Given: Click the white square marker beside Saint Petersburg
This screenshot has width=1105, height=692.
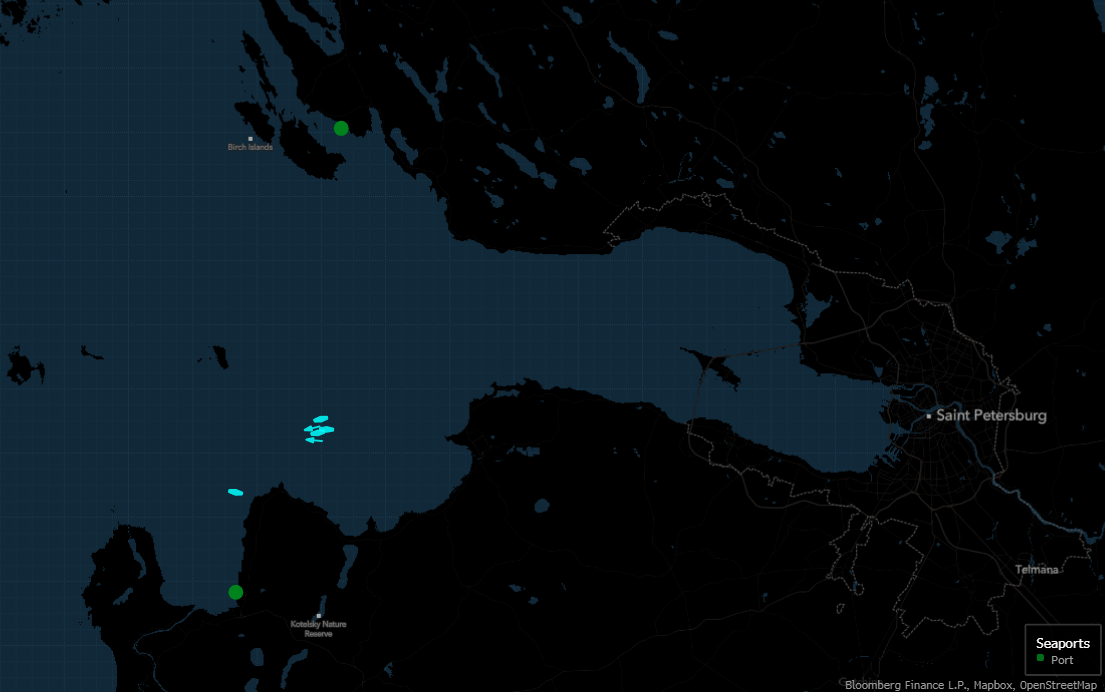Looking at the screenshot, I should pos(929,416).
